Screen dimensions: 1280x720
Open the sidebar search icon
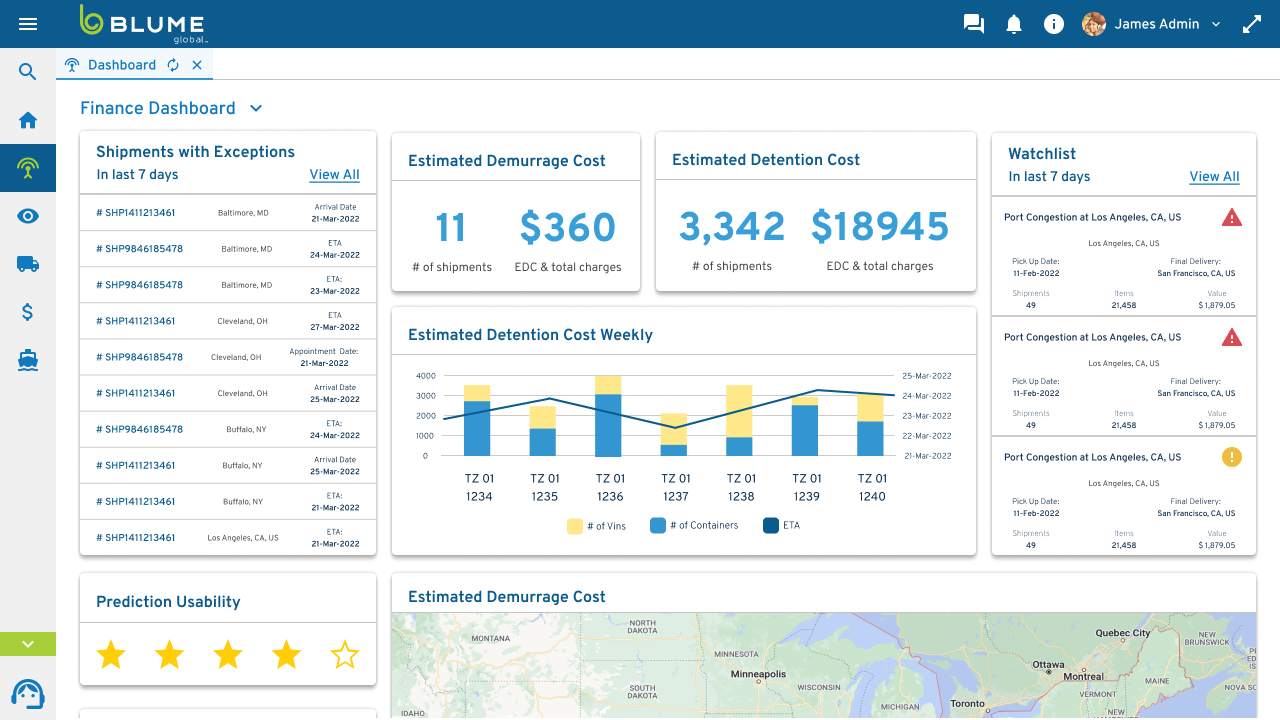point(28,72)
